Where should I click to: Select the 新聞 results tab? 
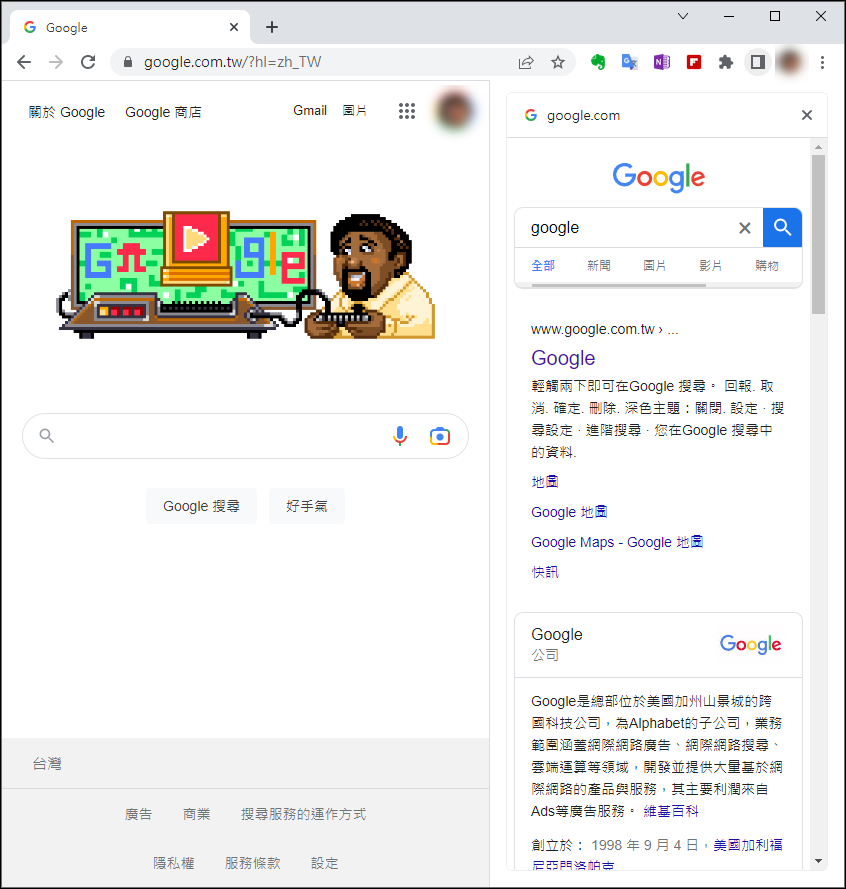click(x=599, y=265)
